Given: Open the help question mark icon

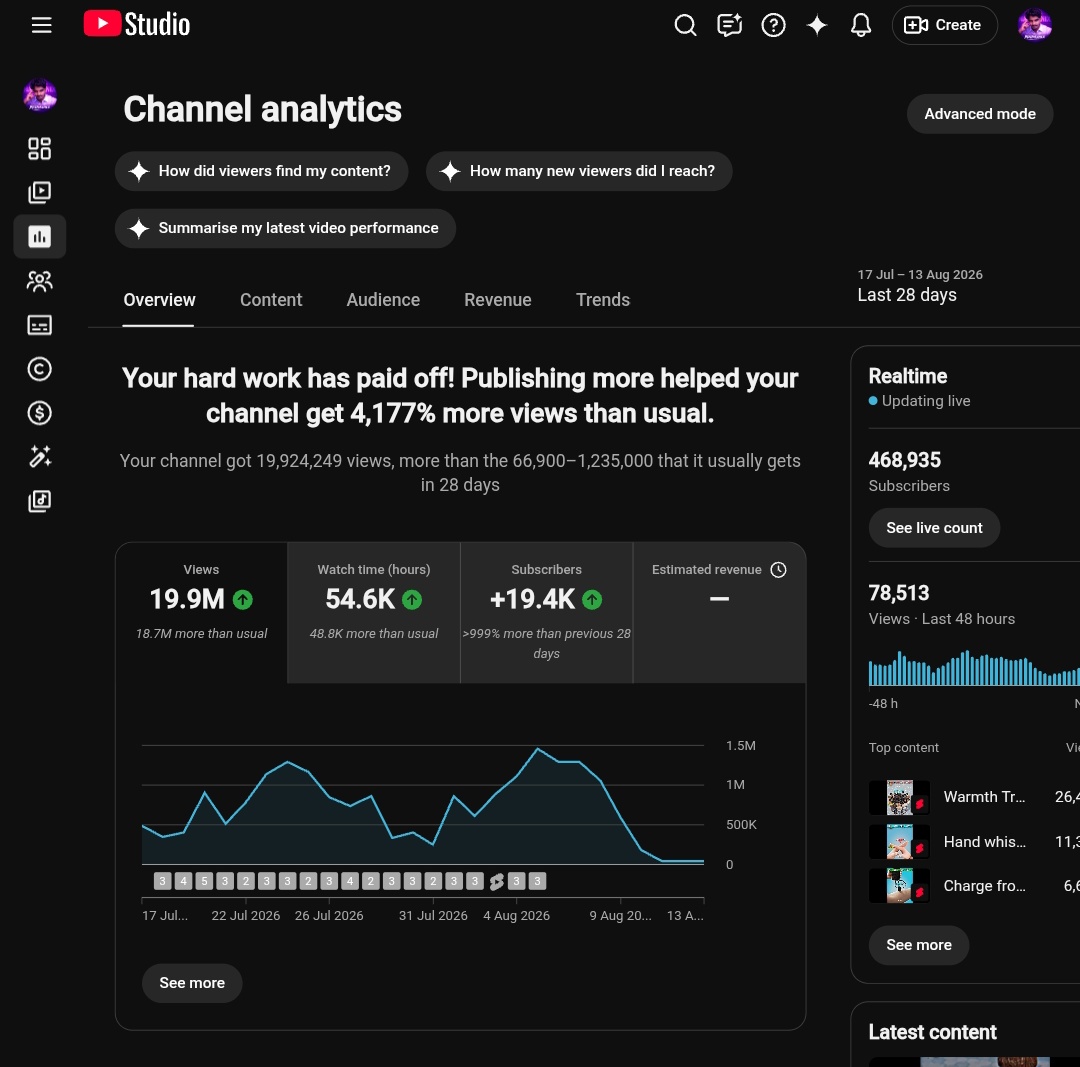Looking at the screenshot, I should pos(773,25).
